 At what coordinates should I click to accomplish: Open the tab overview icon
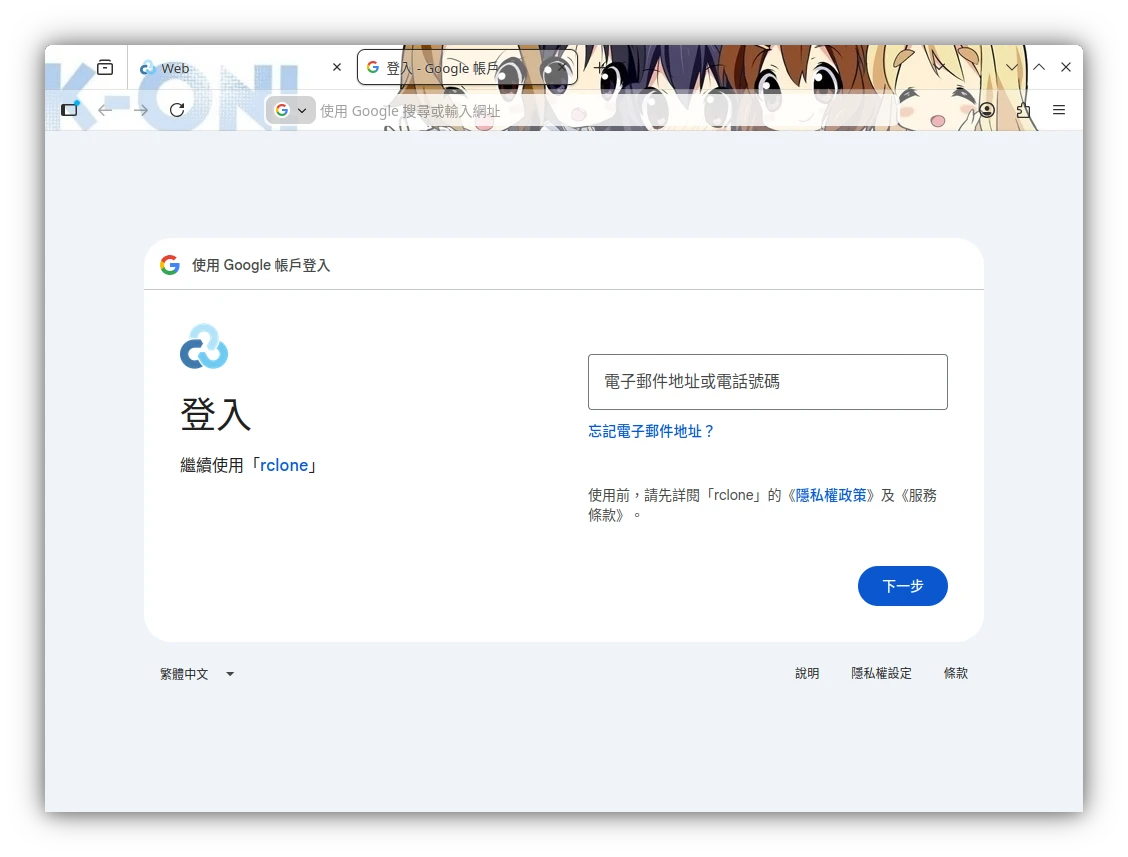[x=105, y=68]
